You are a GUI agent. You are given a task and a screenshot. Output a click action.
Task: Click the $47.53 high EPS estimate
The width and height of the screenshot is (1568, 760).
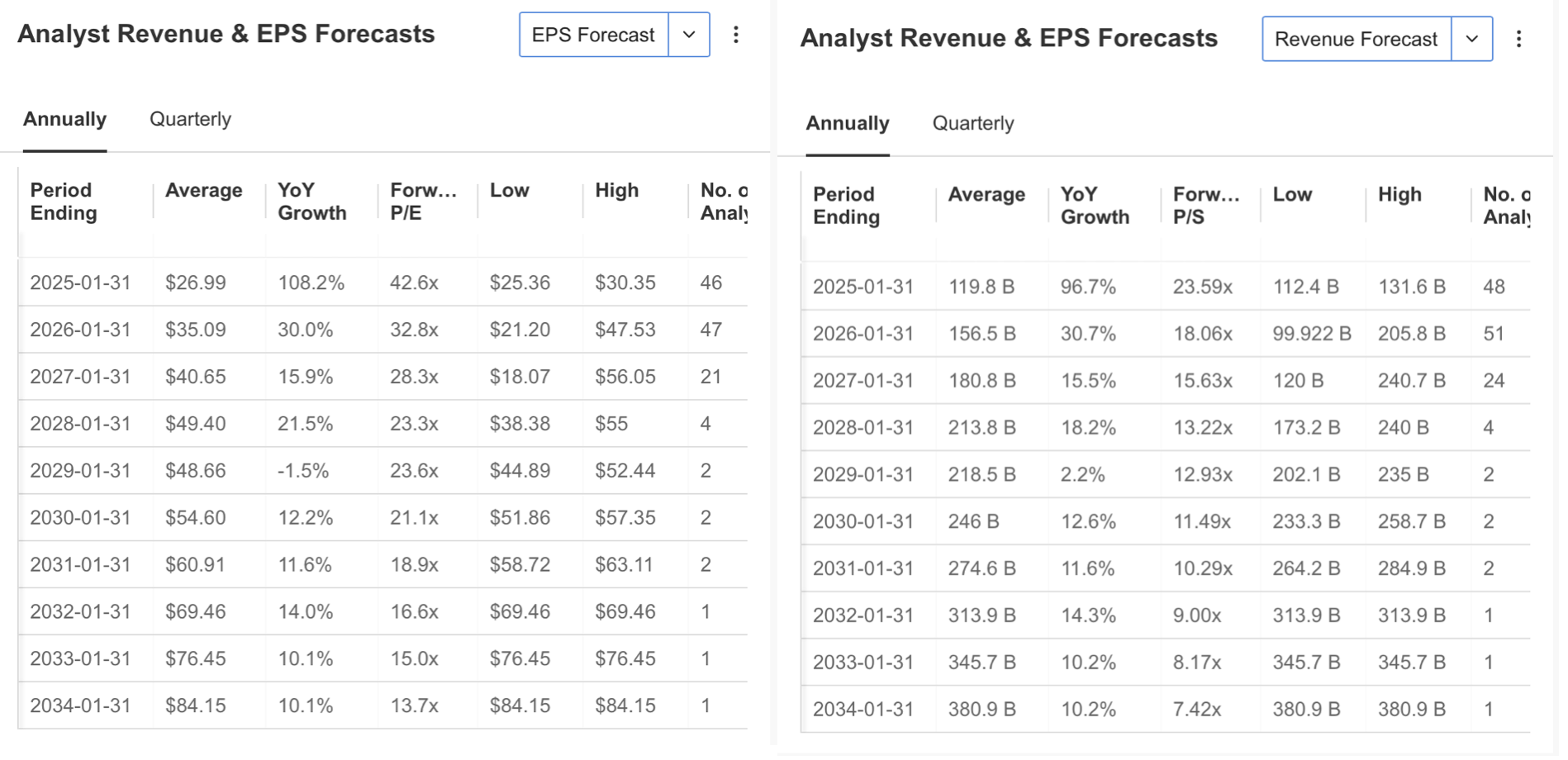tap(625, 330)
